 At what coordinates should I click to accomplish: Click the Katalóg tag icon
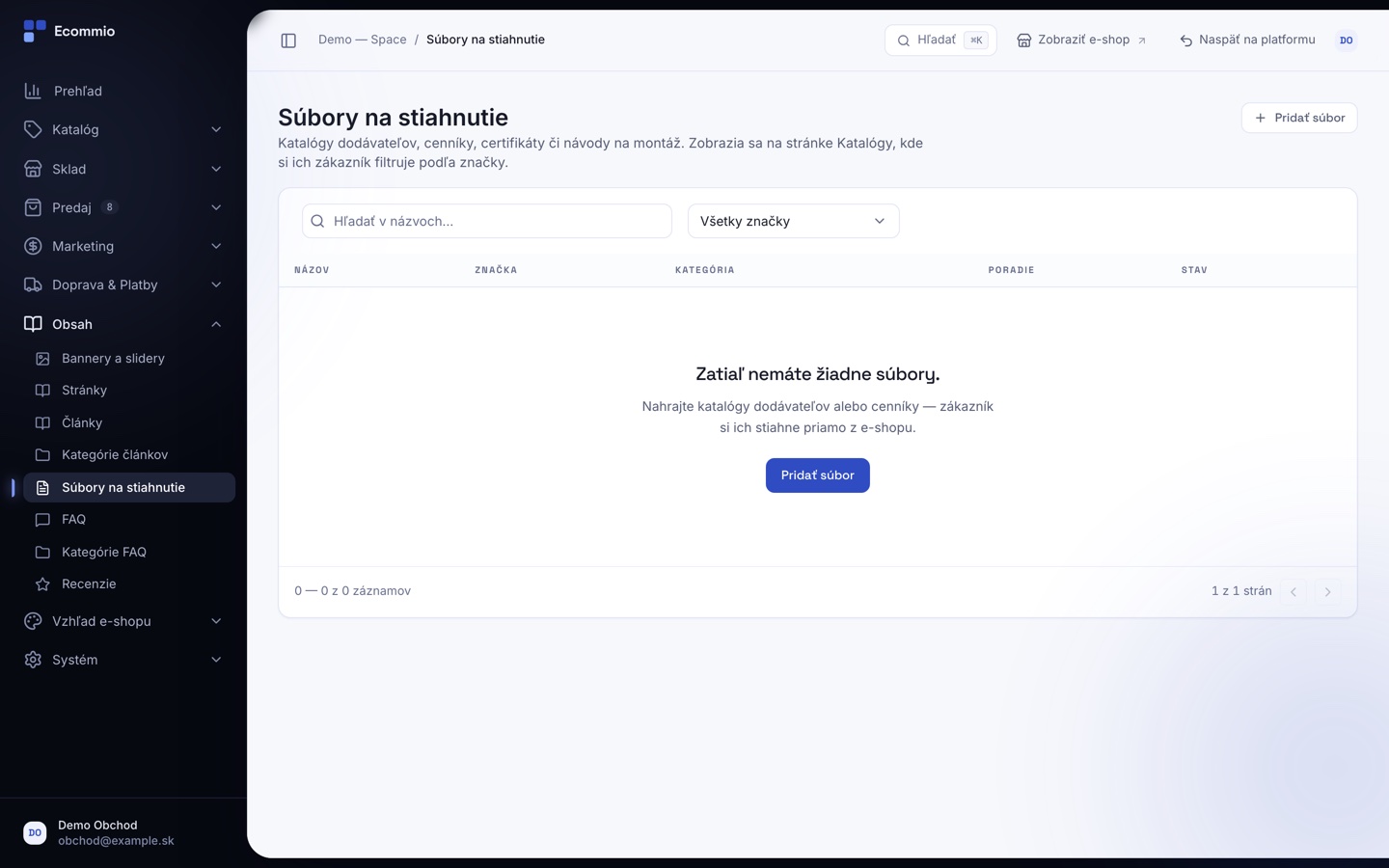[x=33, y=129]
